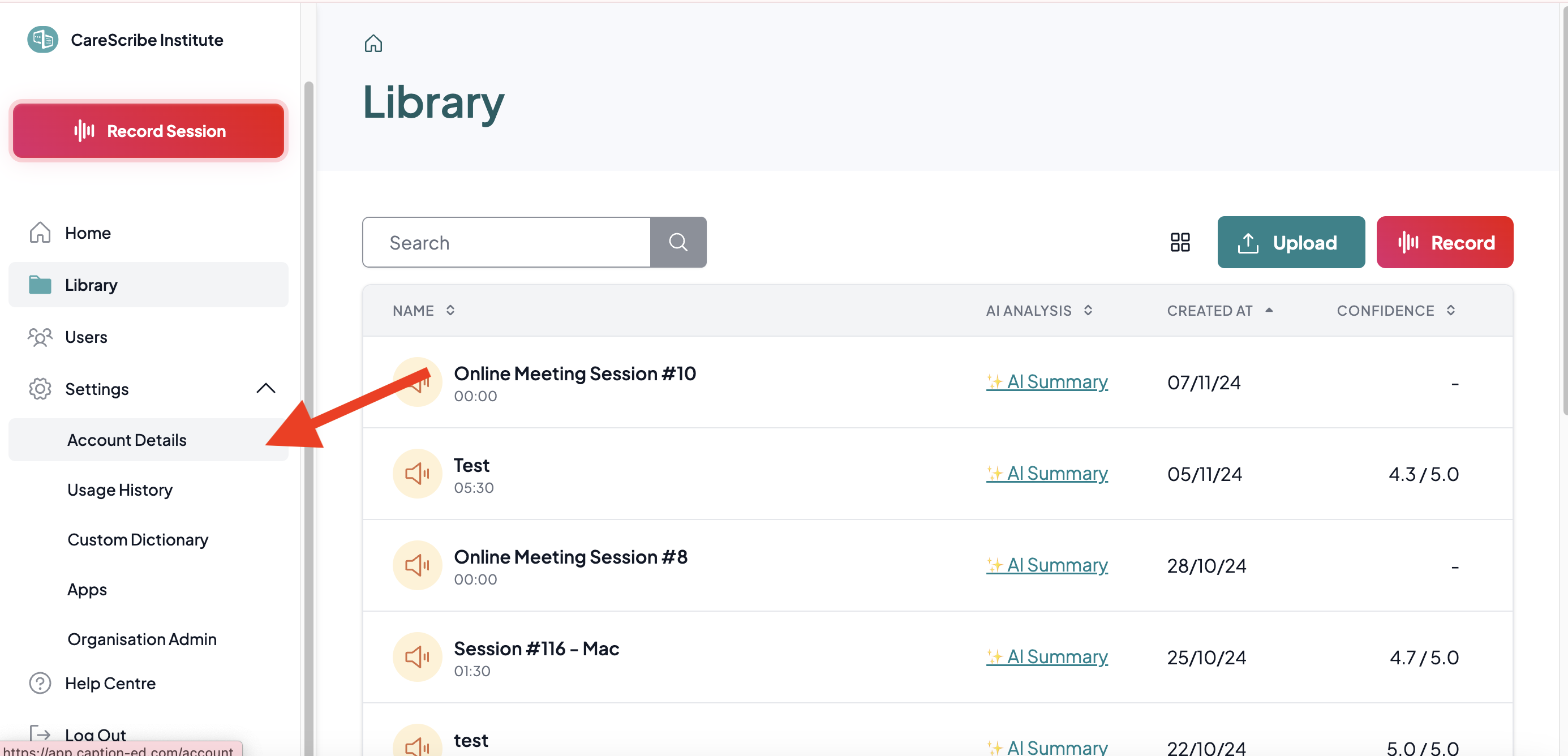Sort table by Confidence column
The width and height of the screenshot is (1568, 756).
click(x=1396, y=311)
